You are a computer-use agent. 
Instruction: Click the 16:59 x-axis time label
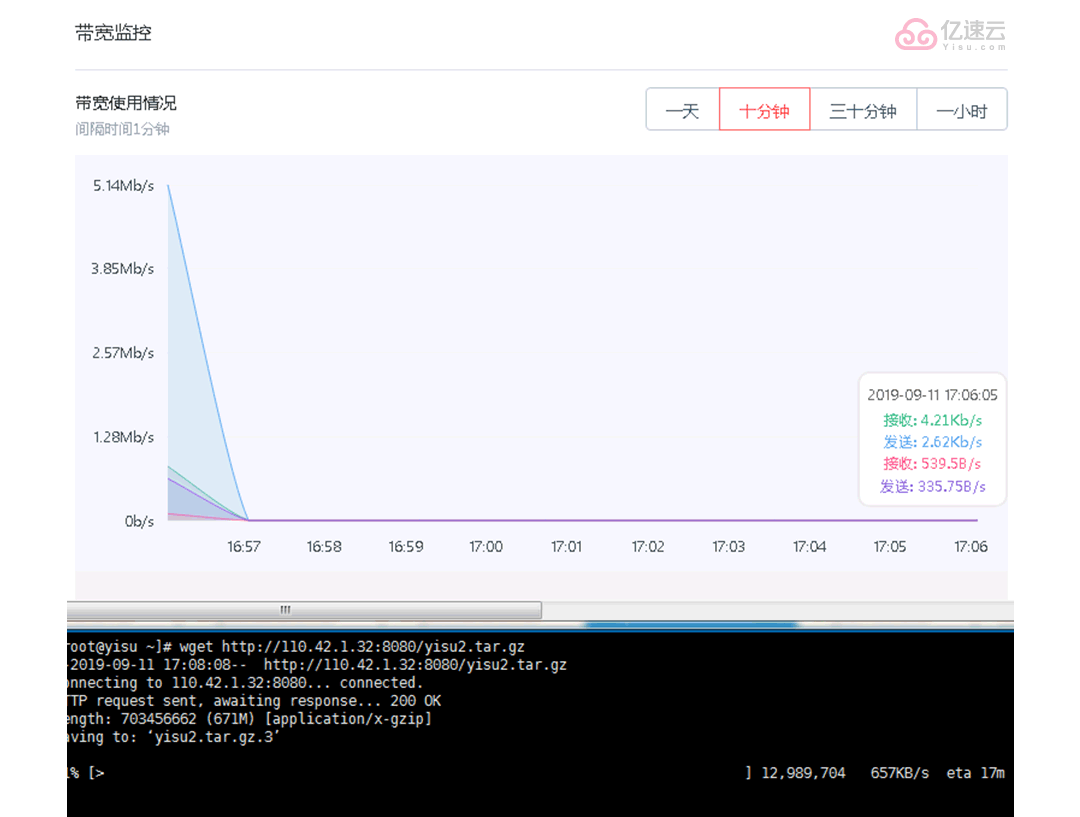point(406,546)
